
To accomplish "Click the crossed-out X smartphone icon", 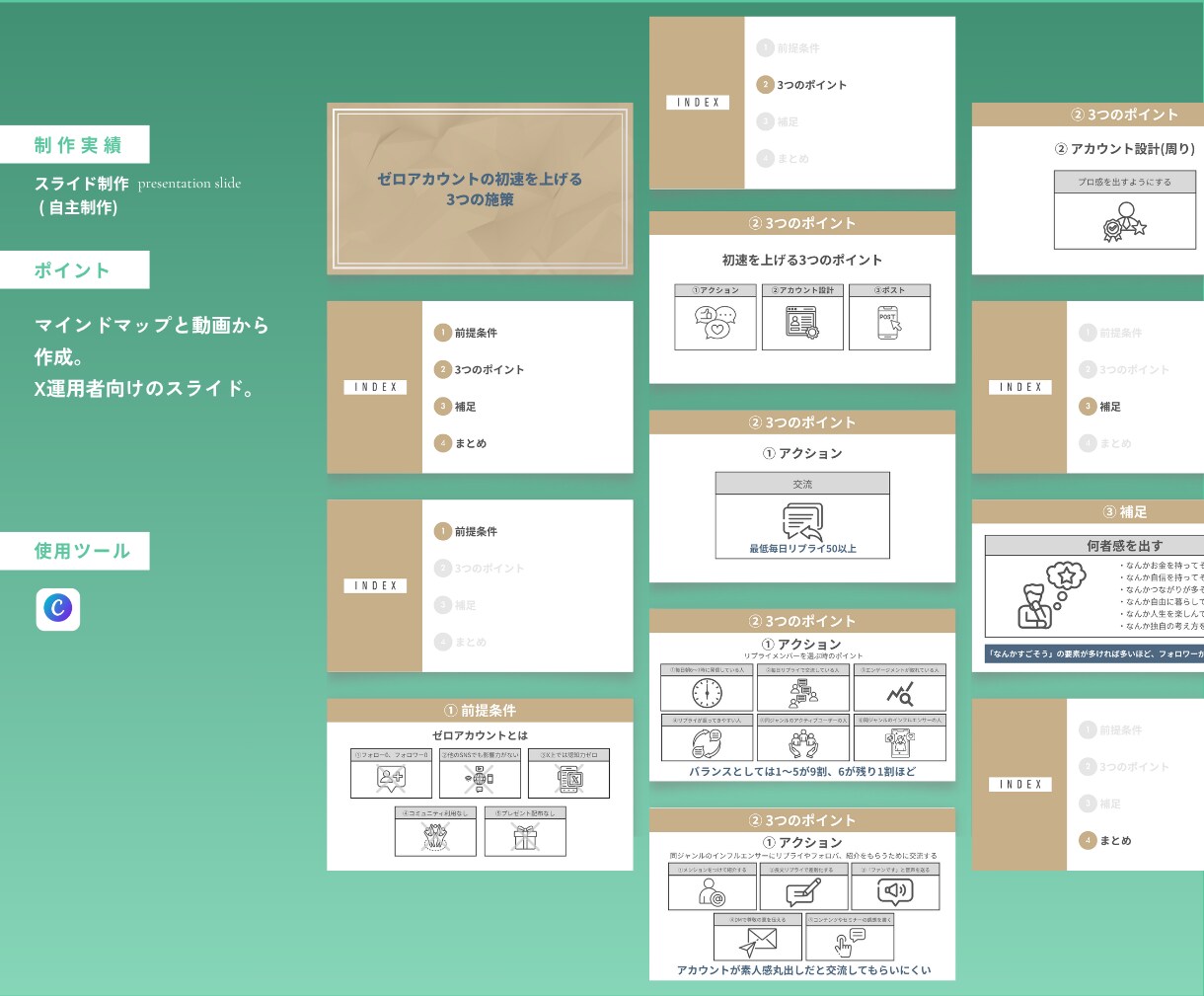I will coord(569,779).
